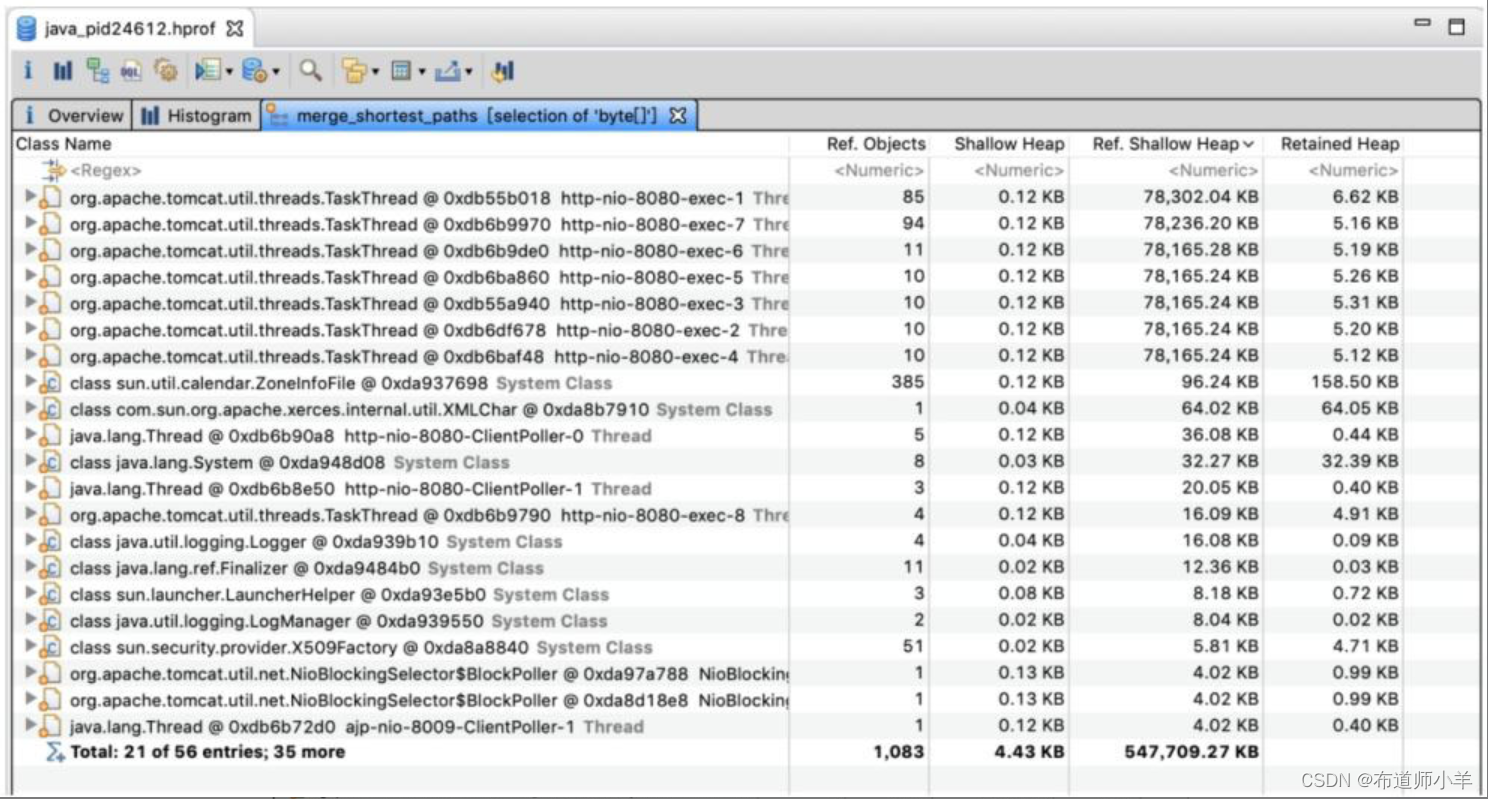Open the Dominator Tree toolbar icon
Image resolution: width=1488 pixels, height=799 pixels.
pyautogui.click(x=97, y=71)
